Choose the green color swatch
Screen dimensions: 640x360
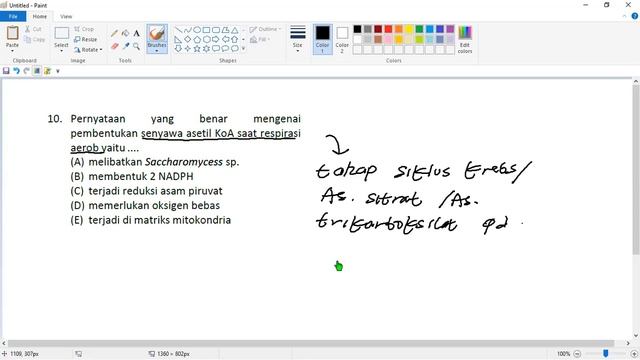[x=419, y=29]
